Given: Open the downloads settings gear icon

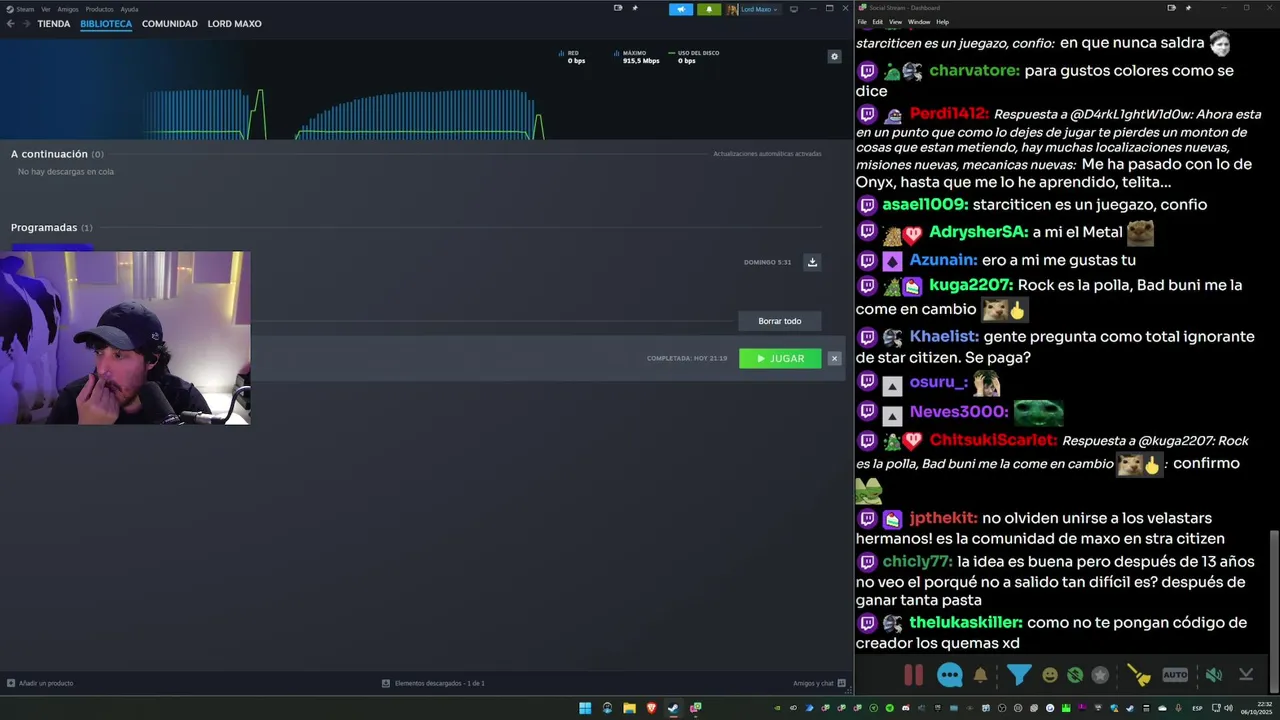Looking at the screenshot, I should (835, 56).
